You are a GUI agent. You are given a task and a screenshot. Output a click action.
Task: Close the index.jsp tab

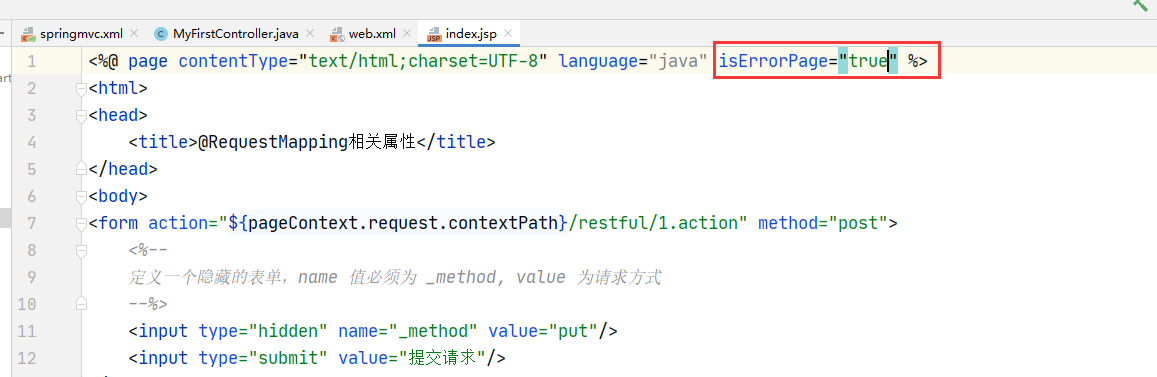[x=508, y=33]
